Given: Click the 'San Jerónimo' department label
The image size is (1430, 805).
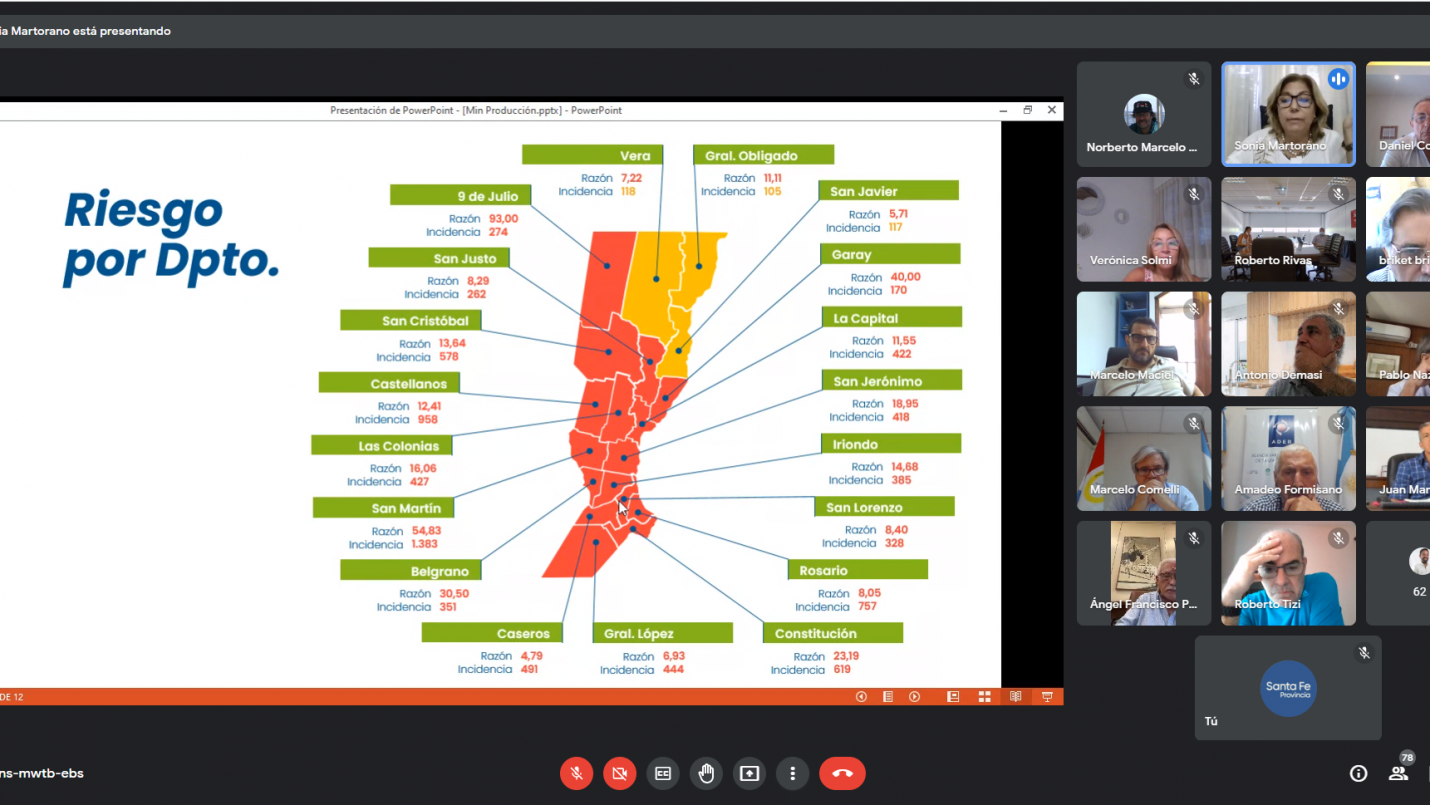Looking at the screenshot, I should [891, 380].
